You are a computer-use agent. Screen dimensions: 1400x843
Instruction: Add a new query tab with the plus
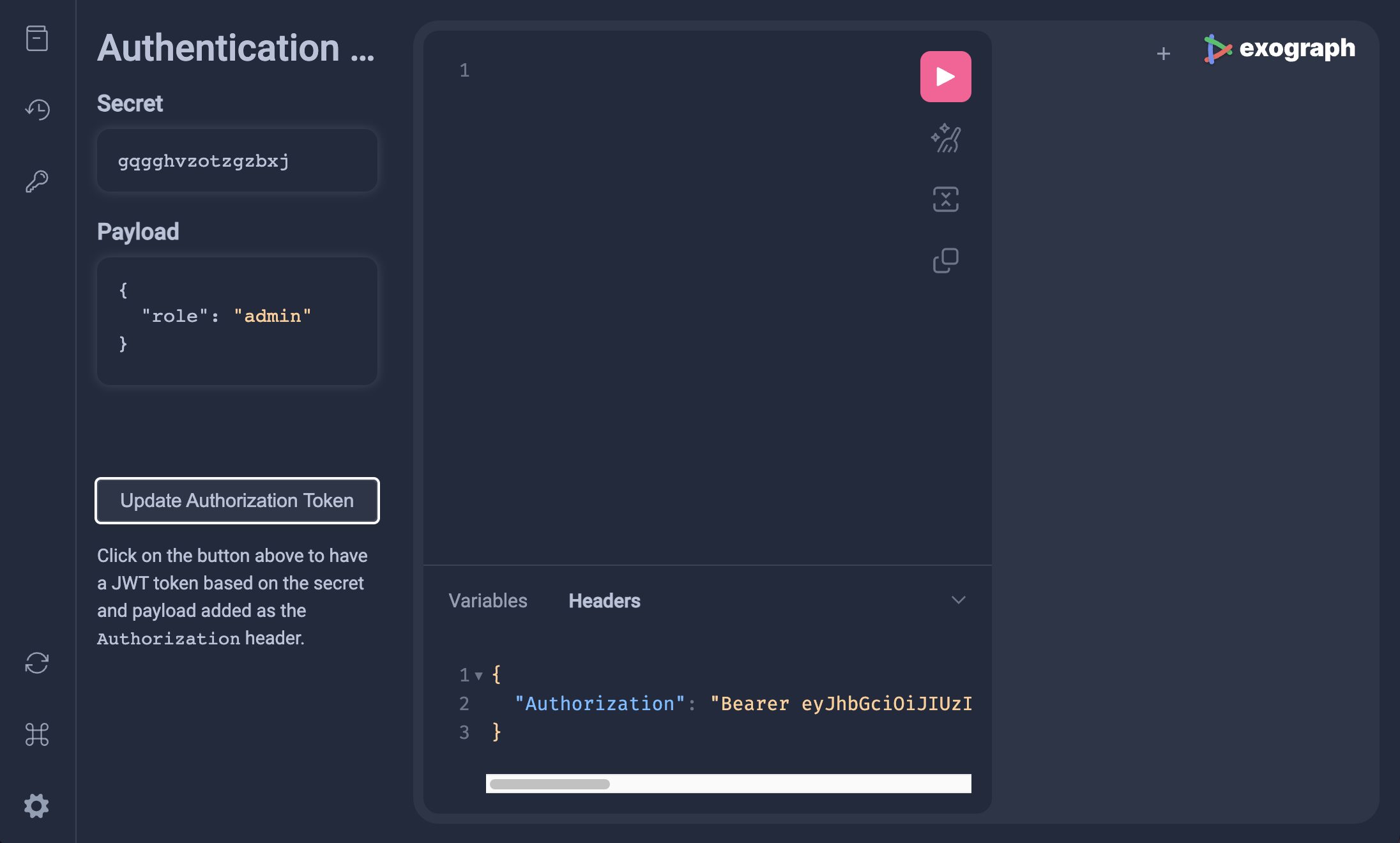tap(1164, 54)
